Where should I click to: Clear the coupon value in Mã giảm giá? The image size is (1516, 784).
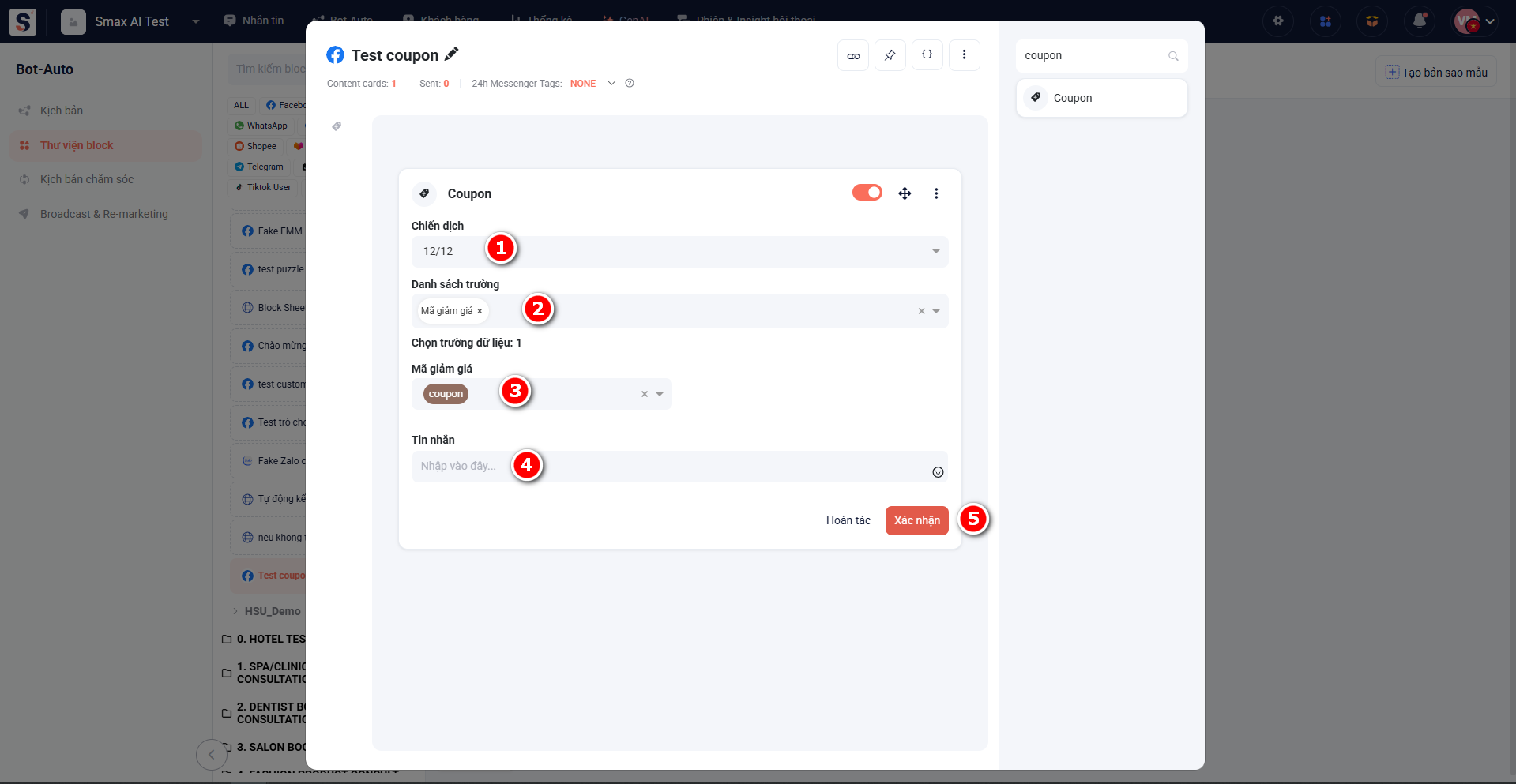tap(645, 394)
